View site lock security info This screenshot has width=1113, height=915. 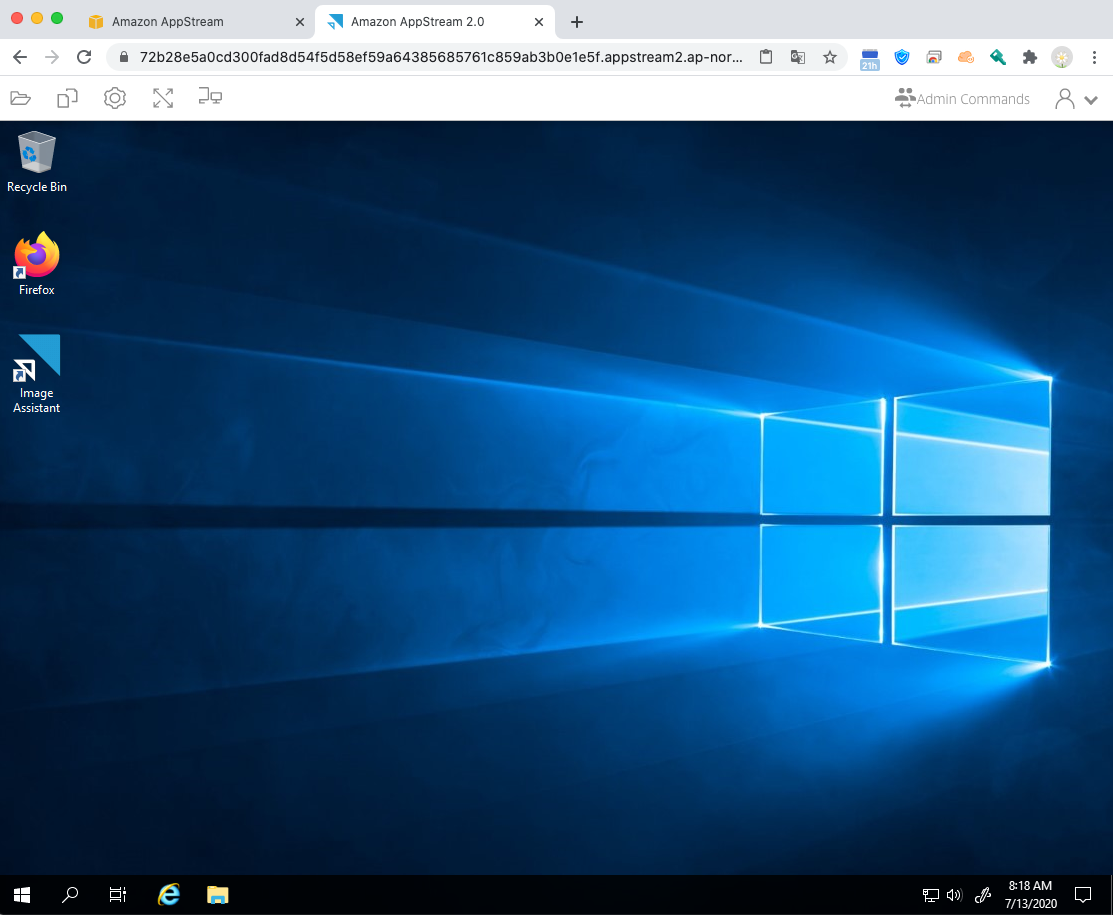pos(124,57)
